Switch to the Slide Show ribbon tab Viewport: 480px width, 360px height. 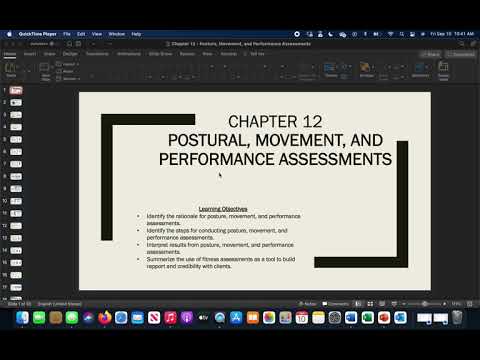160,54
